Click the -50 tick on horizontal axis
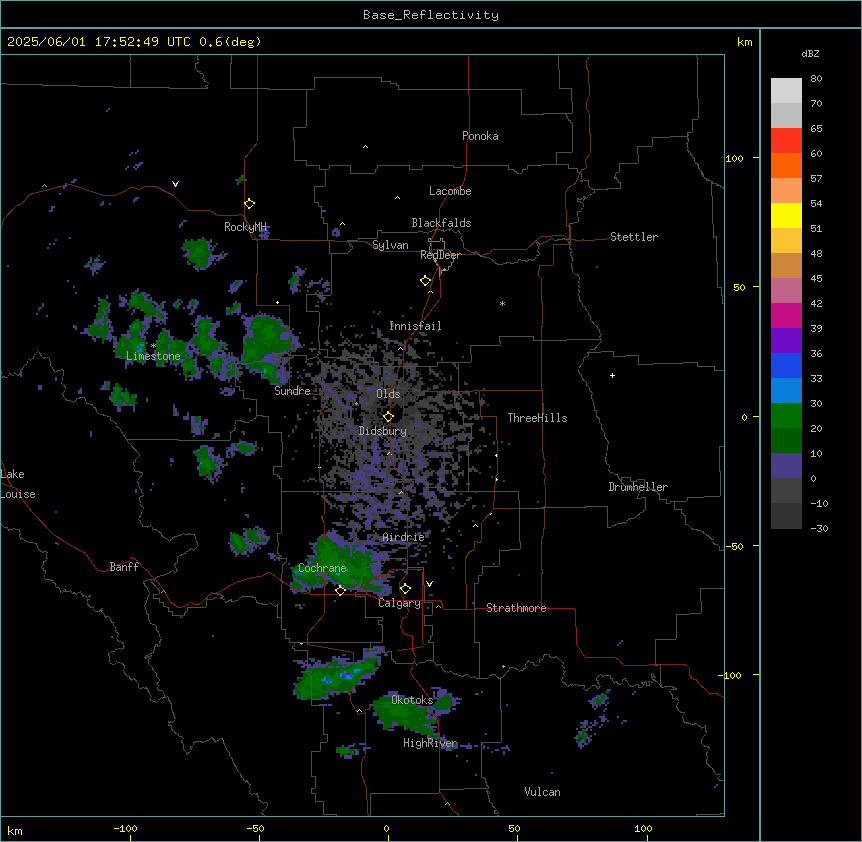 click(255, 828)
